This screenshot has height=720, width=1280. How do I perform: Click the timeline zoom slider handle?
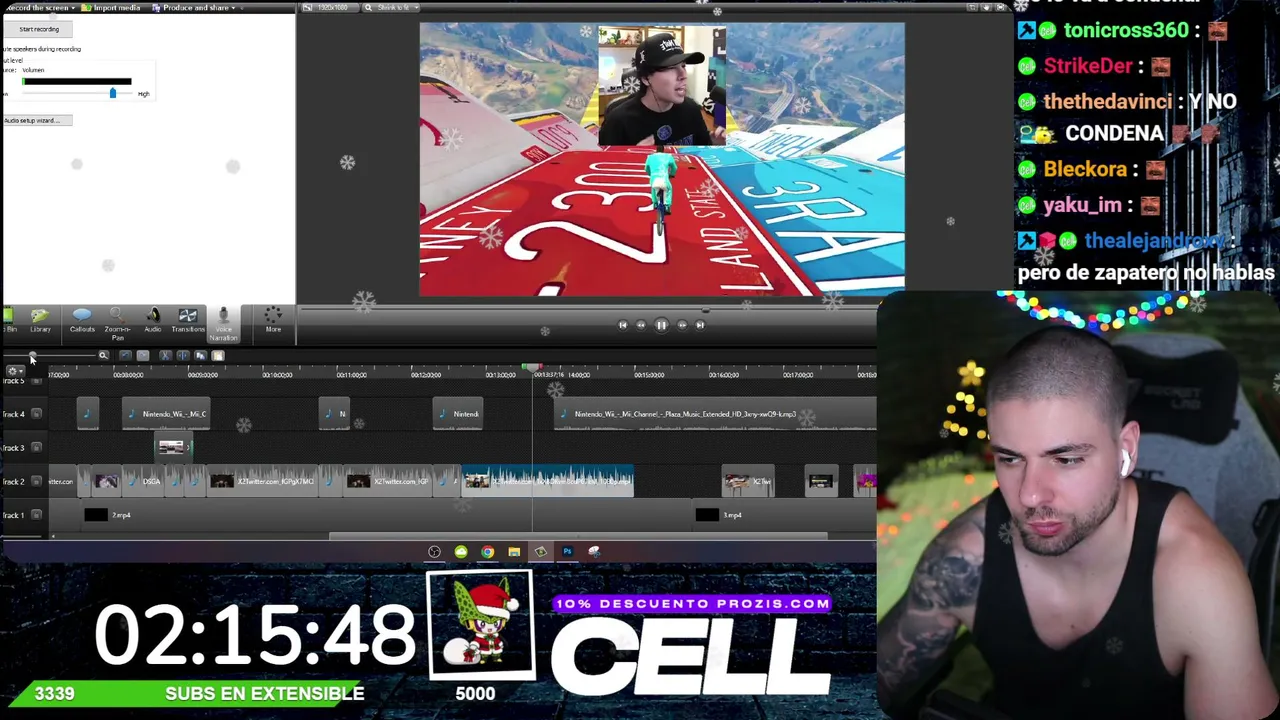click(x=32, y=356)
